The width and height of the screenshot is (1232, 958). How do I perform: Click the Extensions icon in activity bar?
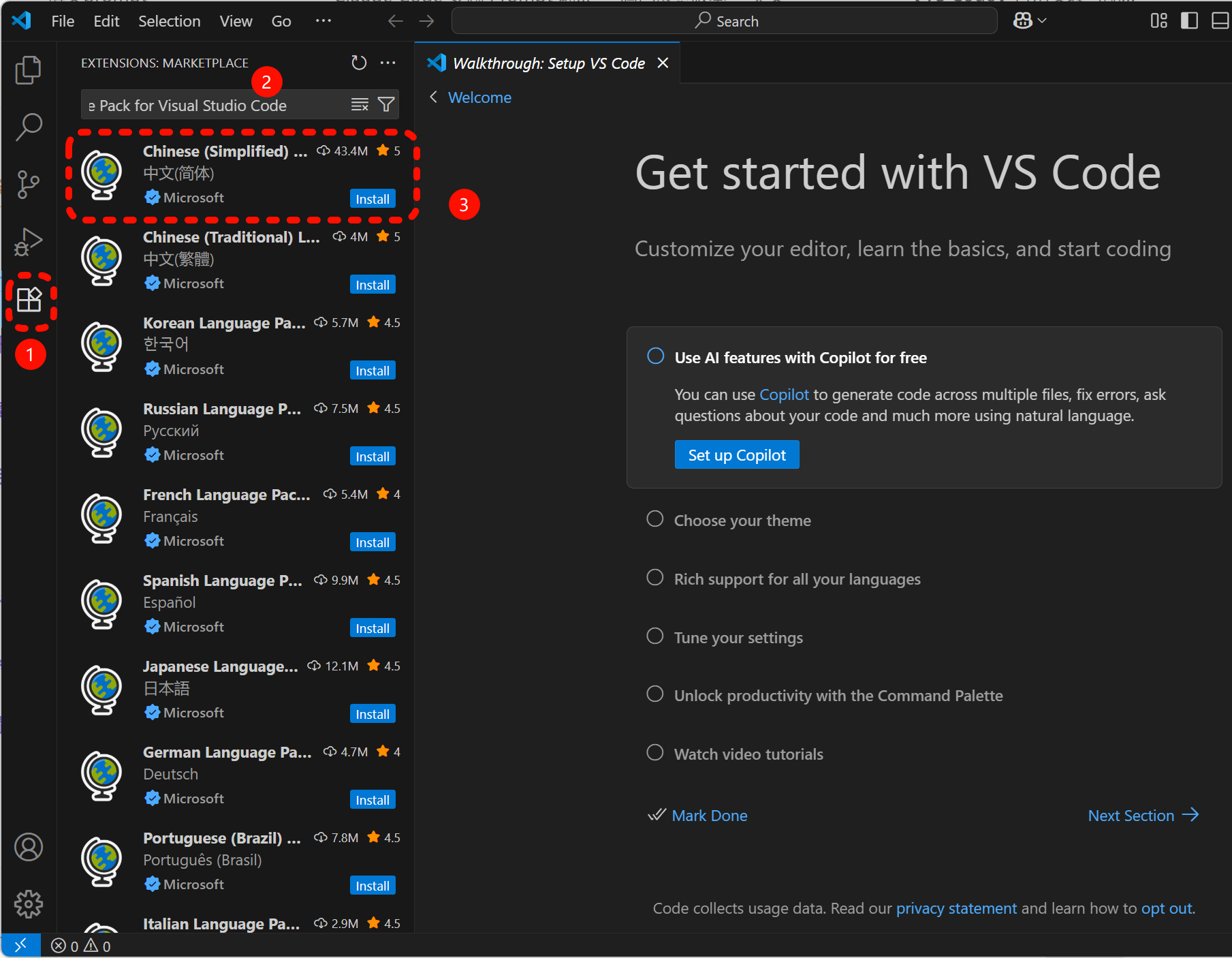click(x=29, y=300)
